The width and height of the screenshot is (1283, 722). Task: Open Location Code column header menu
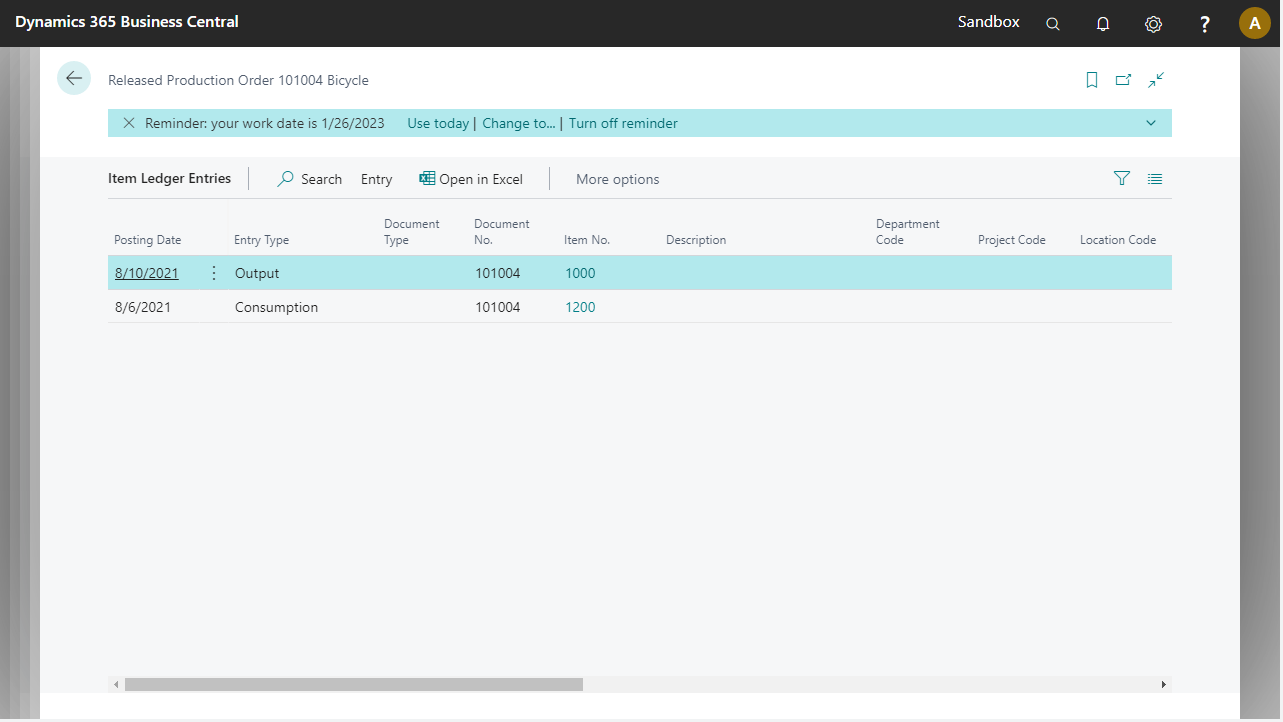pyautogui.click(x=1118, y=240)
